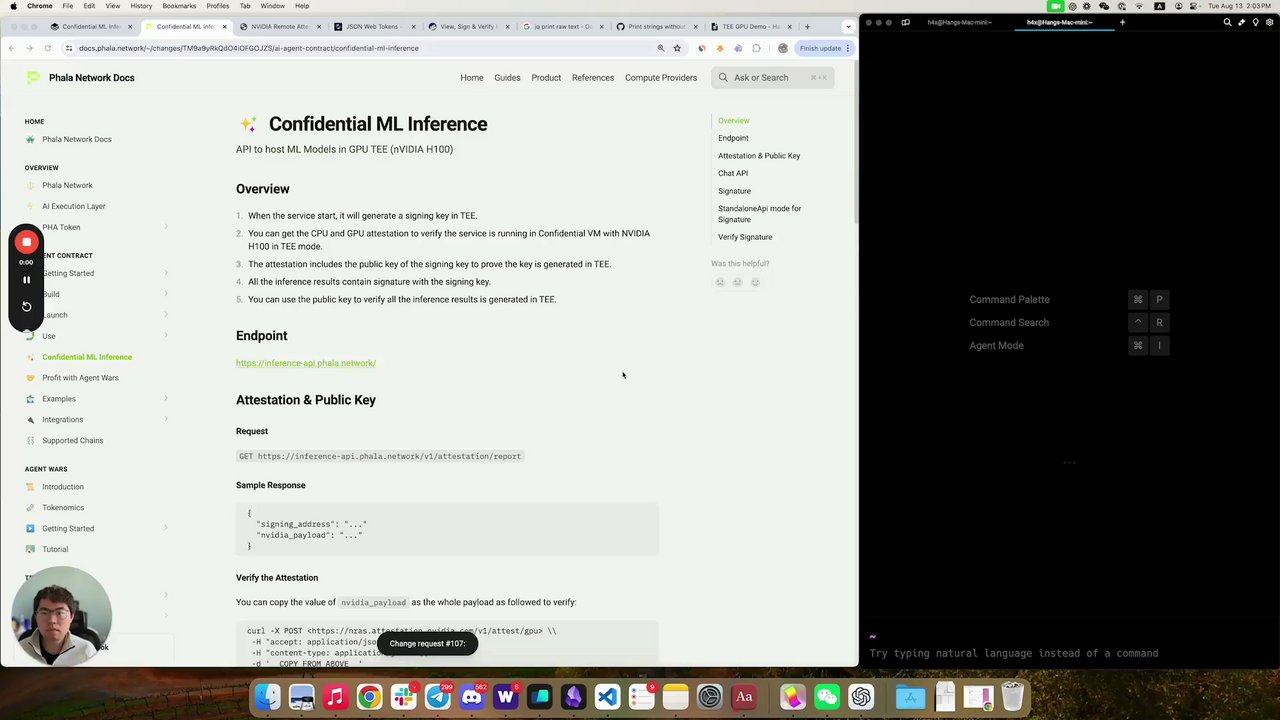Open AI Execution Layer sidebar item

[x=74, y=206]
